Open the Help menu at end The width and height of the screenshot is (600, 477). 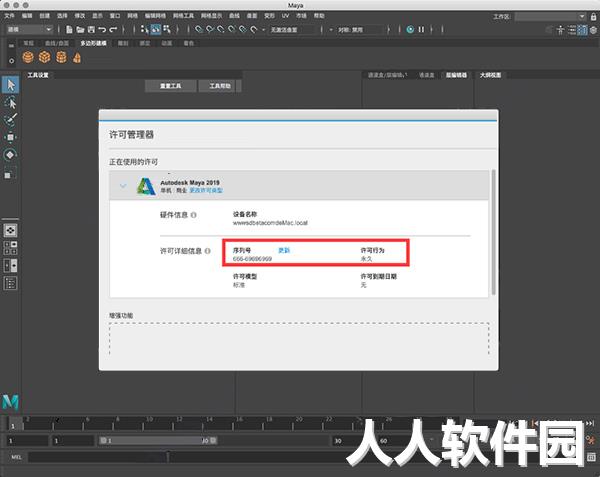click(x=319, y=16)
